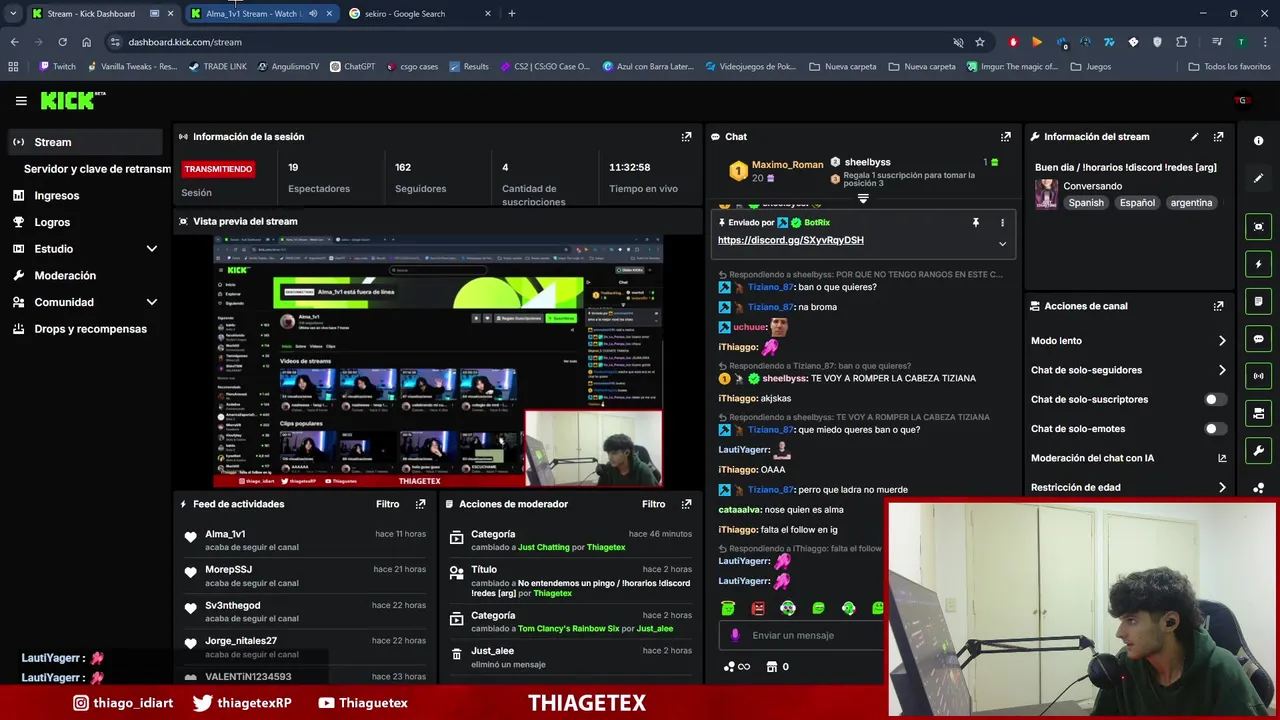Open a new Chrome tab
The image size is (1280, 720).
(x=512, y=14)
